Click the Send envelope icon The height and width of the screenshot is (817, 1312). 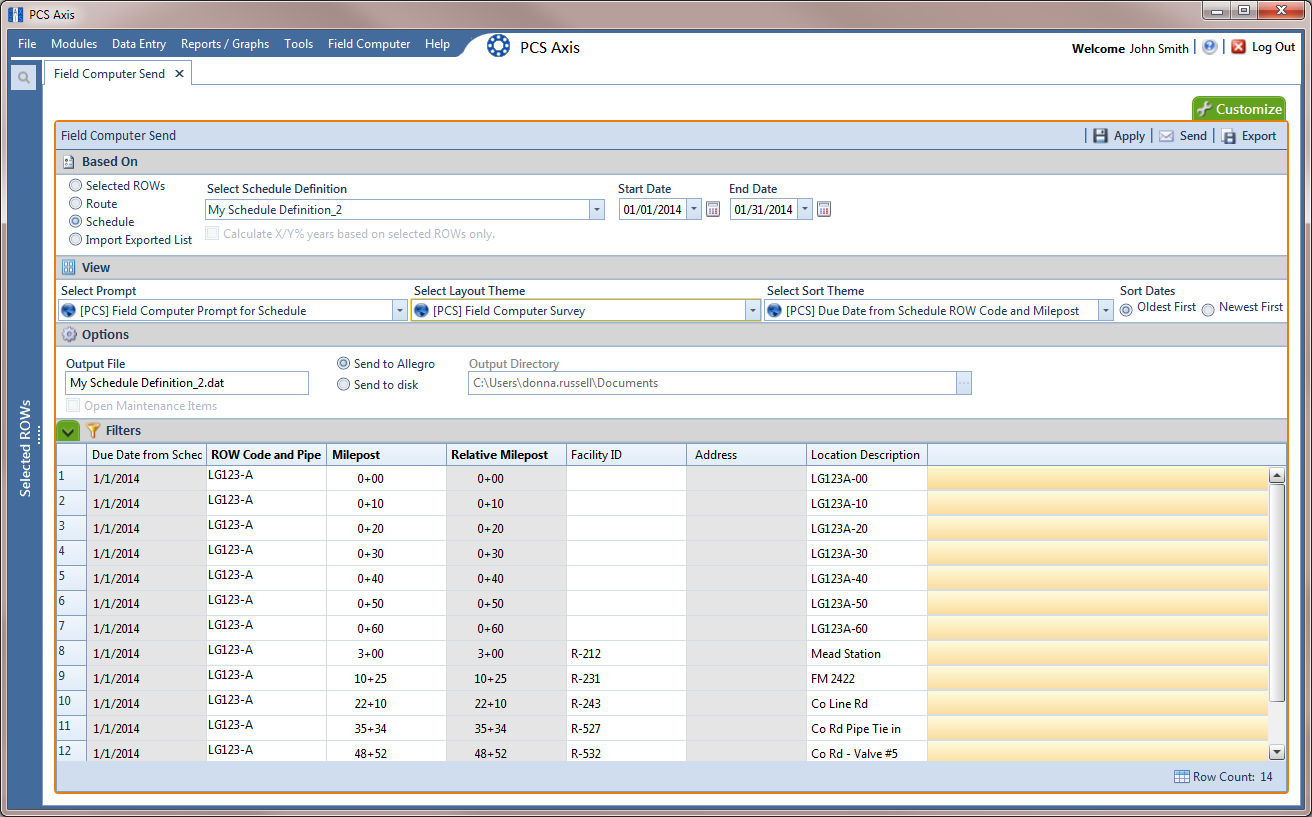pyautogui.click(x=1166, y=136)
